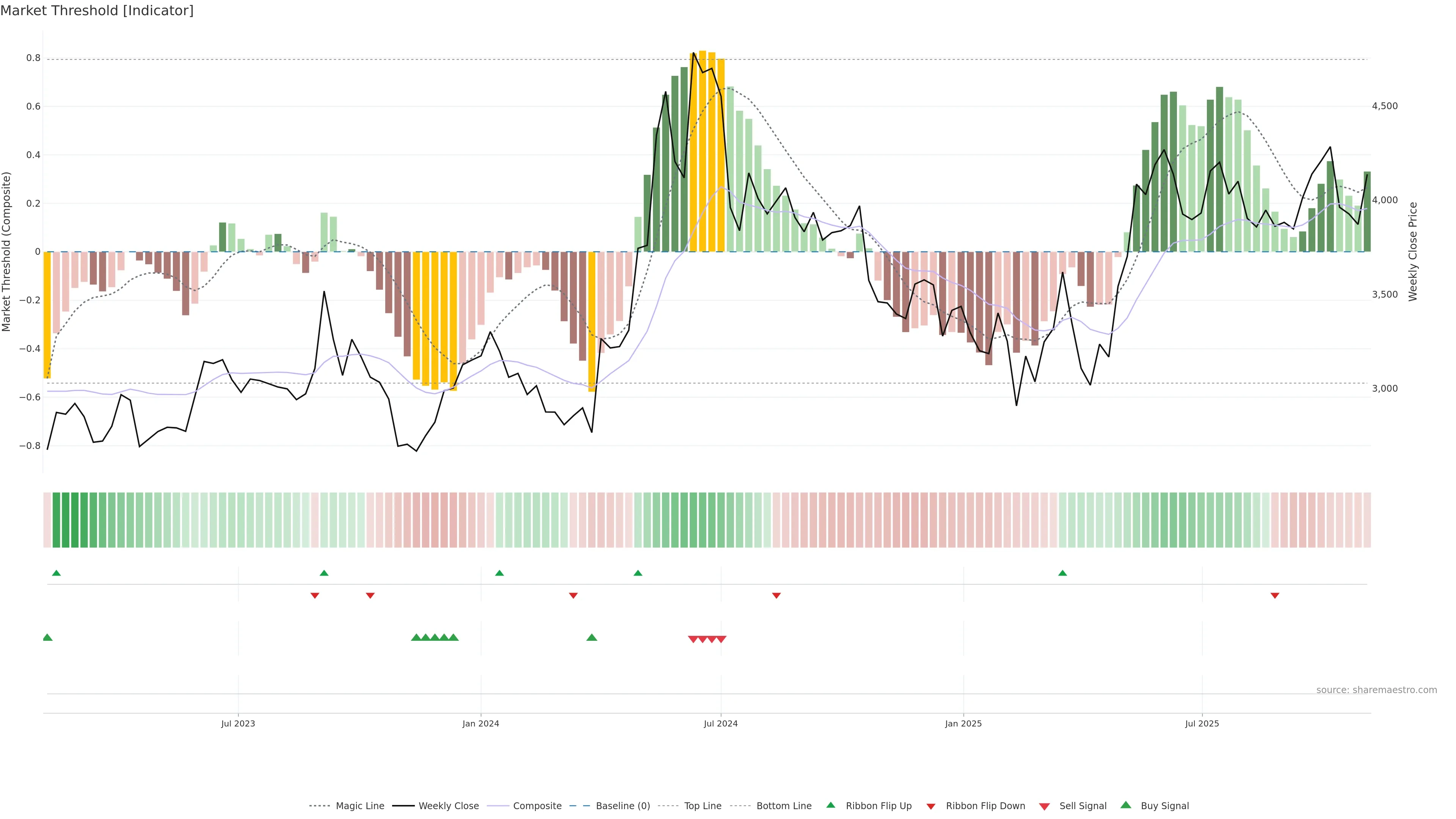Click the Ribbon Flip Up marker near April 2025

click(x=1062, y=573)
